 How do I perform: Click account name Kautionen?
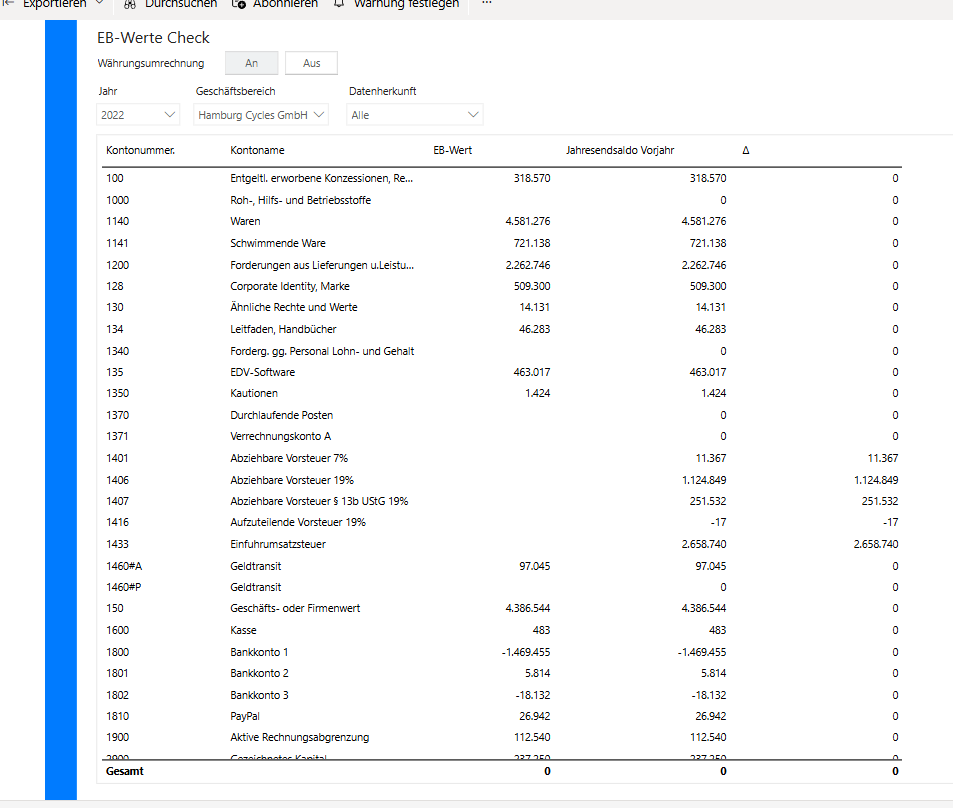click(254, 393)
